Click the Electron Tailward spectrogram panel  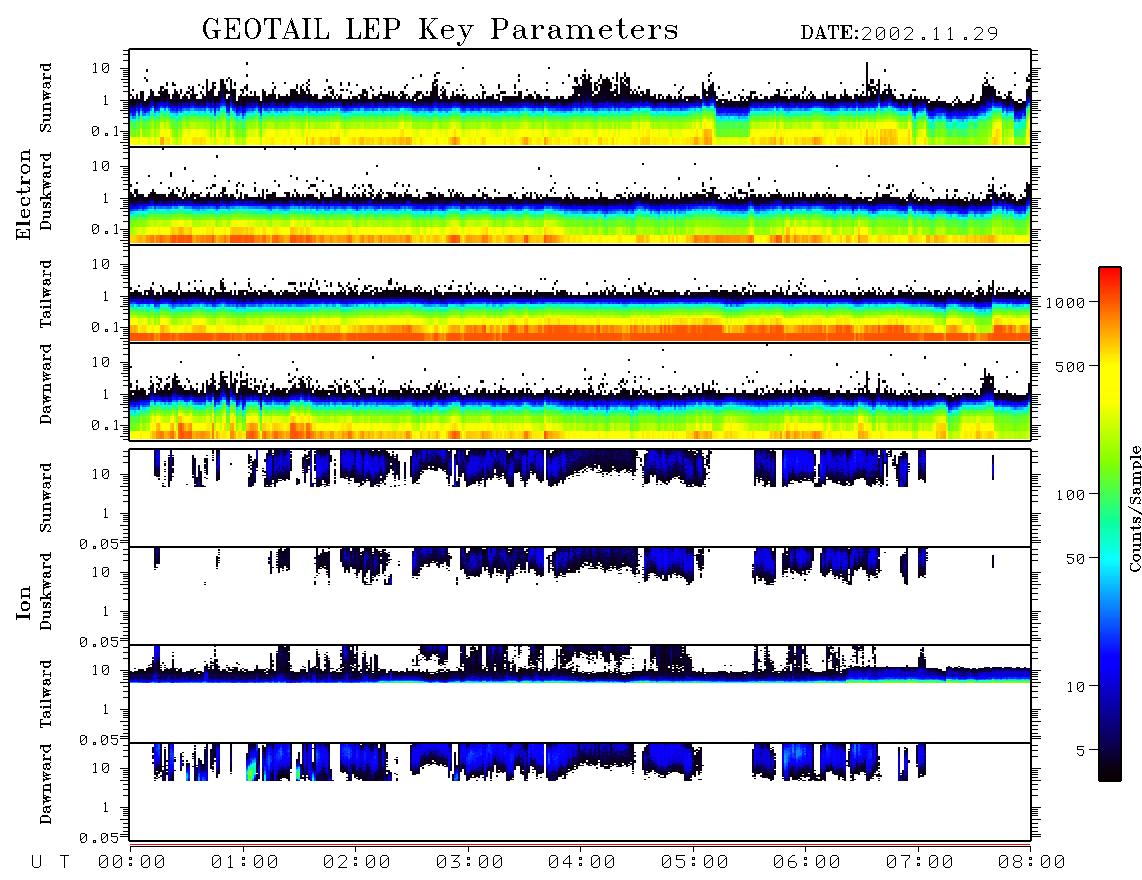click(x=580, y=293)
